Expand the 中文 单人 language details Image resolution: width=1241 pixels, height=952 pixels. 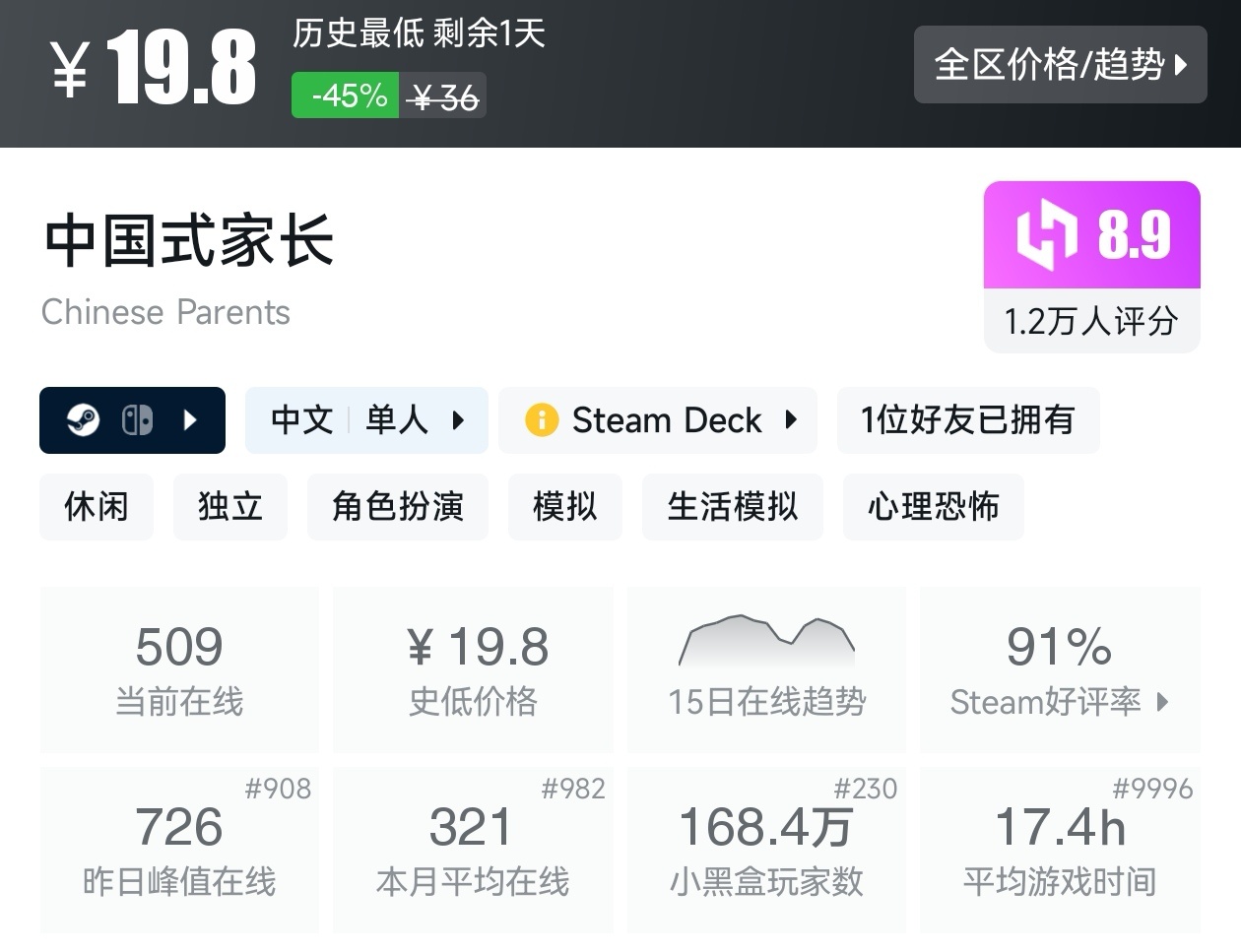458,420
